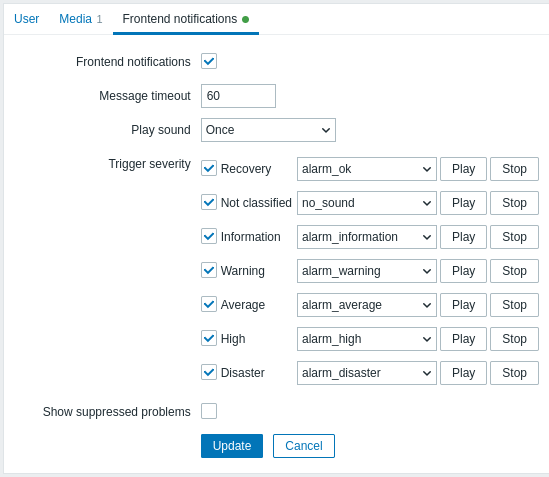Viewport: 549px width, 477px height.
Task: Uncheck the Disaster severity checkbox
Action: 209,372
